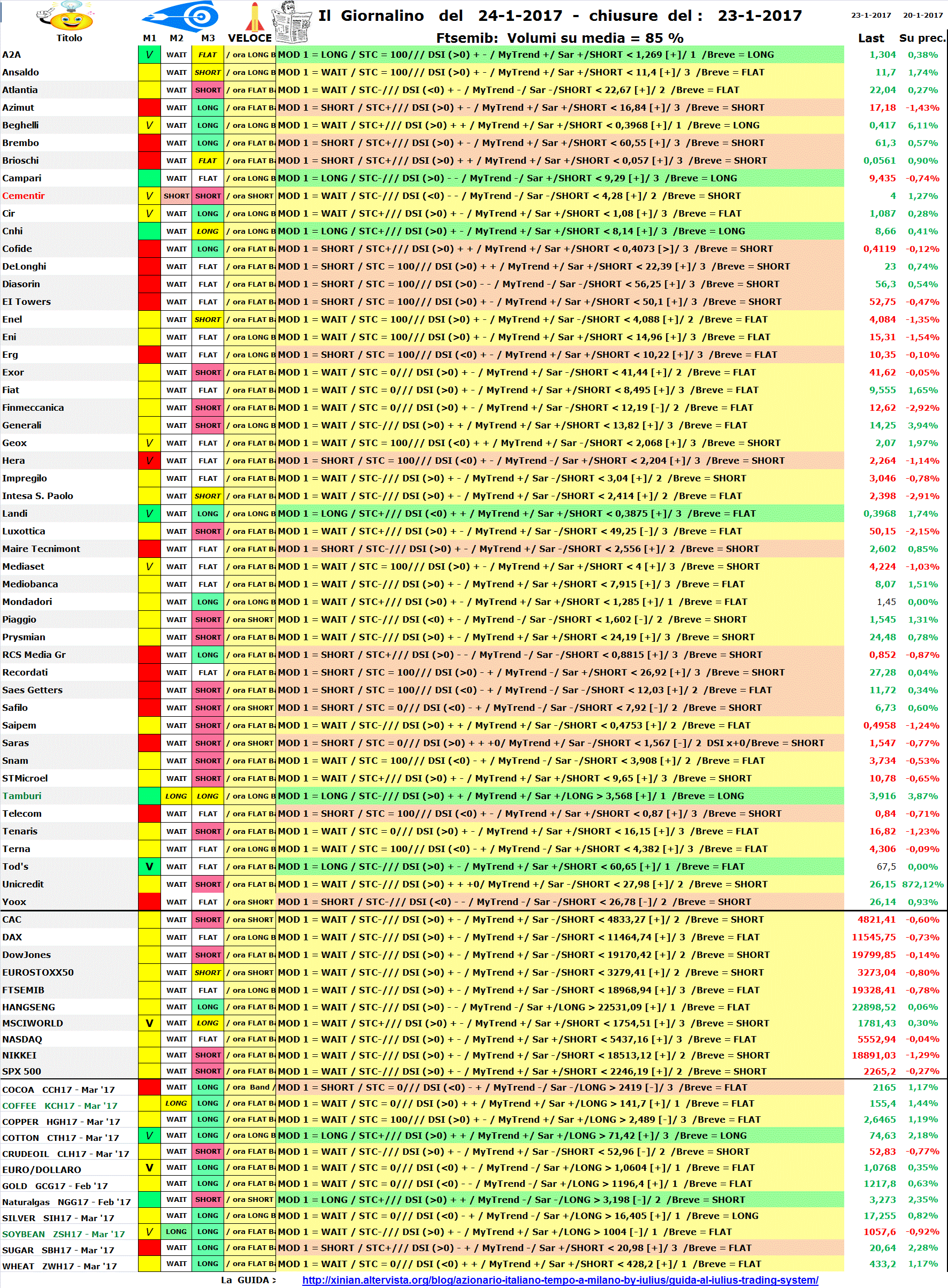948x1288 pixels.
Task: Click the newspaper reader icon
Action: tap(292, 22)
